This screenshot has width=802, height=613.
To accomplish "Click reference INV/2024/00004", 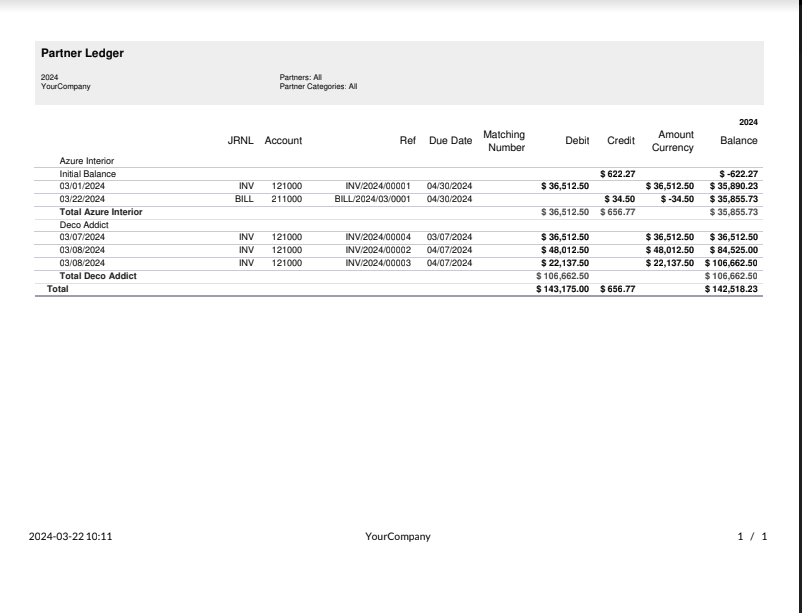I will pos(378,237).
